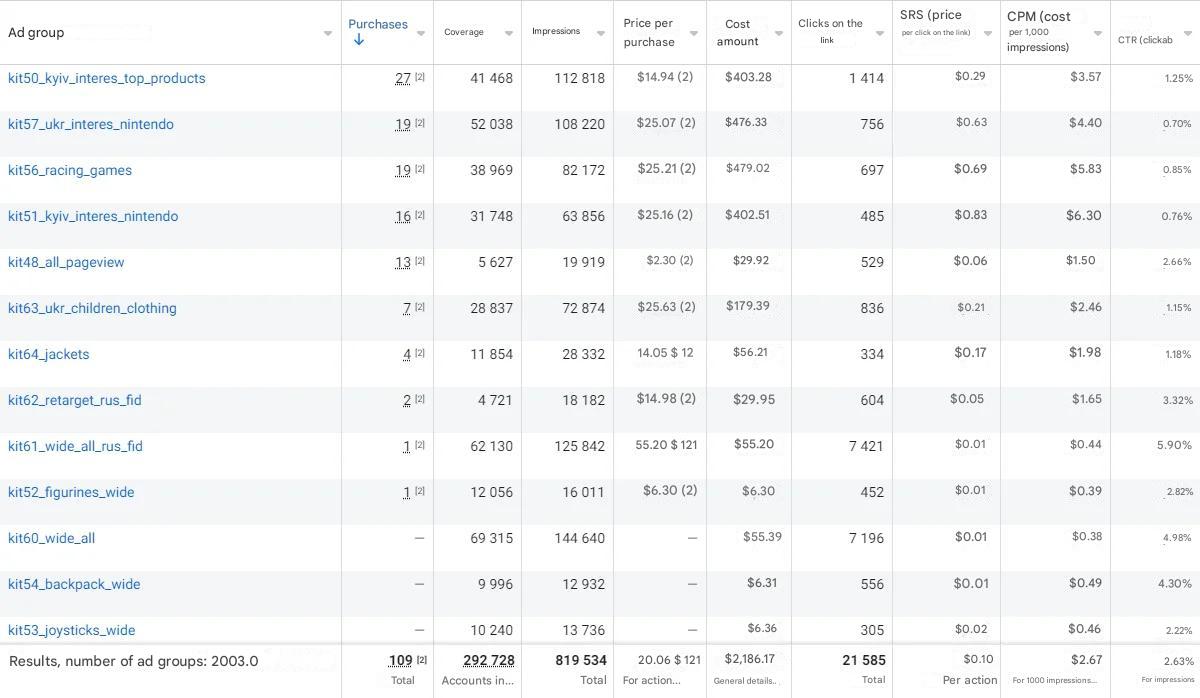Open the kit57_ukr_interes_nintendo ad group
Viewport: 1200px width, 698px height.
(91, 124)
